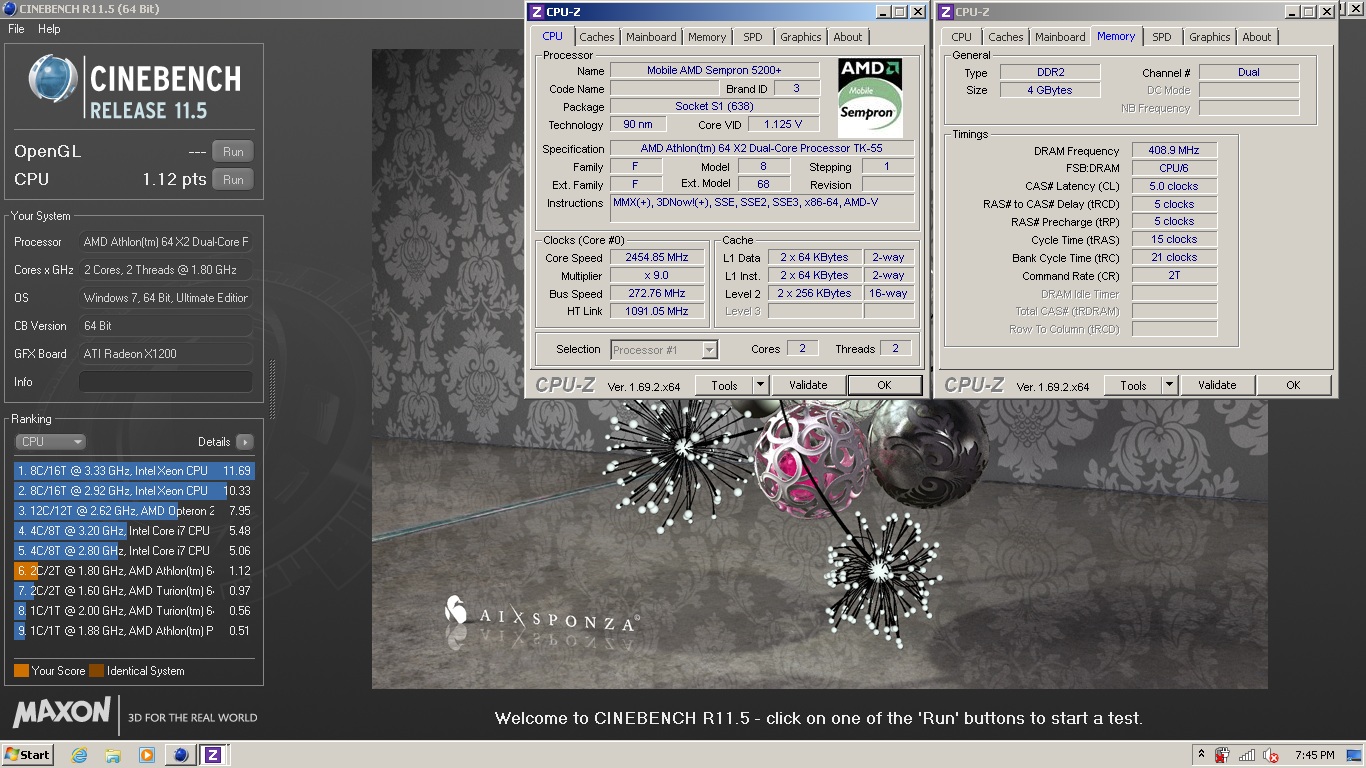Click OK in left CPU-Z window
The width and height of the screenshot is (1366, 768).
coord(884,385)
